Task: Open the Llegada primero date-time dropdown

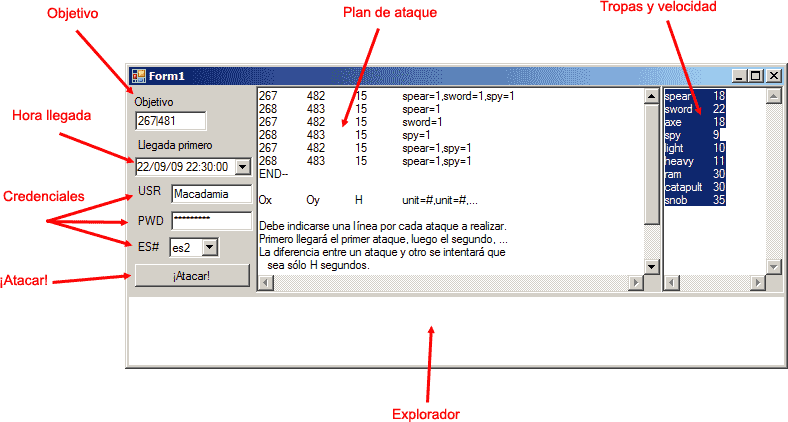Action: (x=242, y=167)
